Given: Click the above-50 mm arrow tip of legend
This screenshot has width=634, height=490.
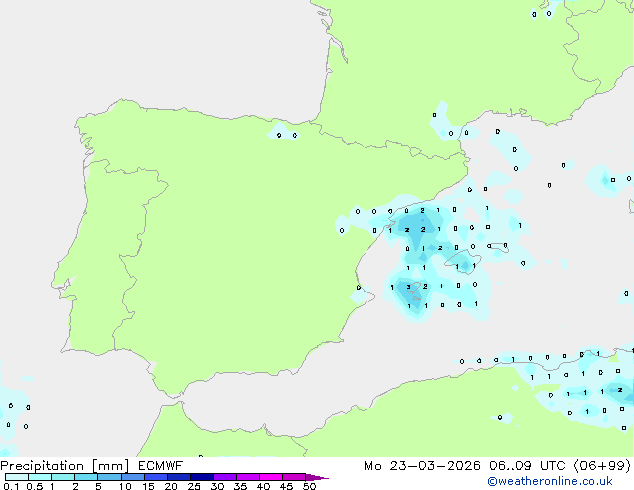Looking at the screenshot, I should point(317,477).
